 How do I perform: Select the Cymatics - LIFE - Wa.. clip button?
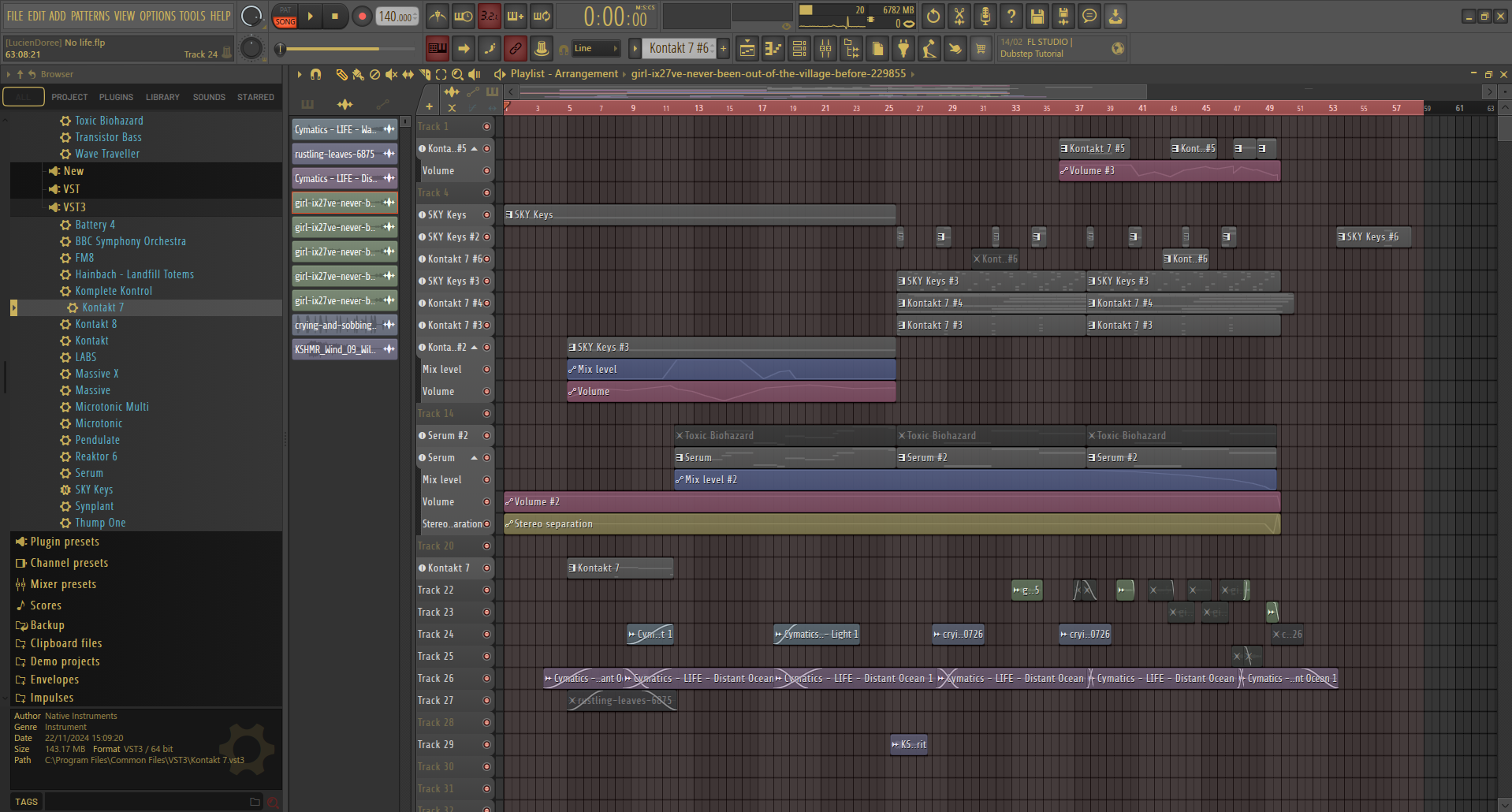click(x=344, y=129)
